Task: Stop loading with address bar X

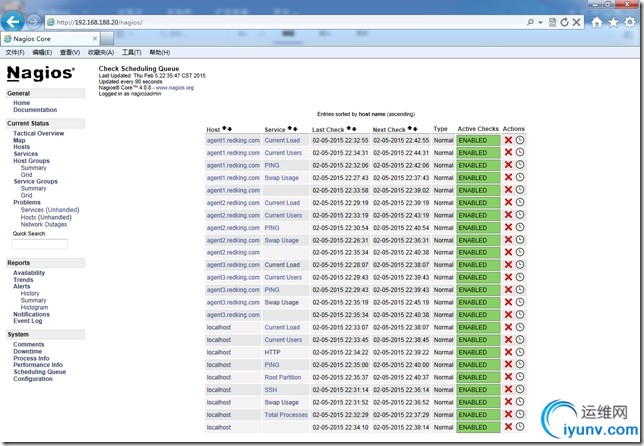Action: 577,22
